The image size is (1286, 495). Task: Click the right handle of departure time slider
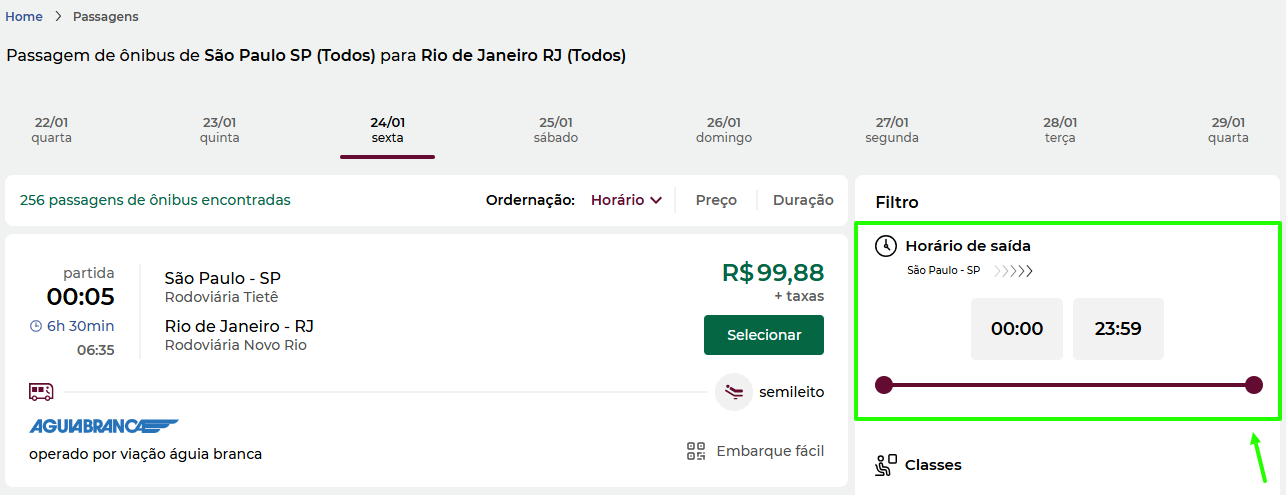tap(1254, 385)
